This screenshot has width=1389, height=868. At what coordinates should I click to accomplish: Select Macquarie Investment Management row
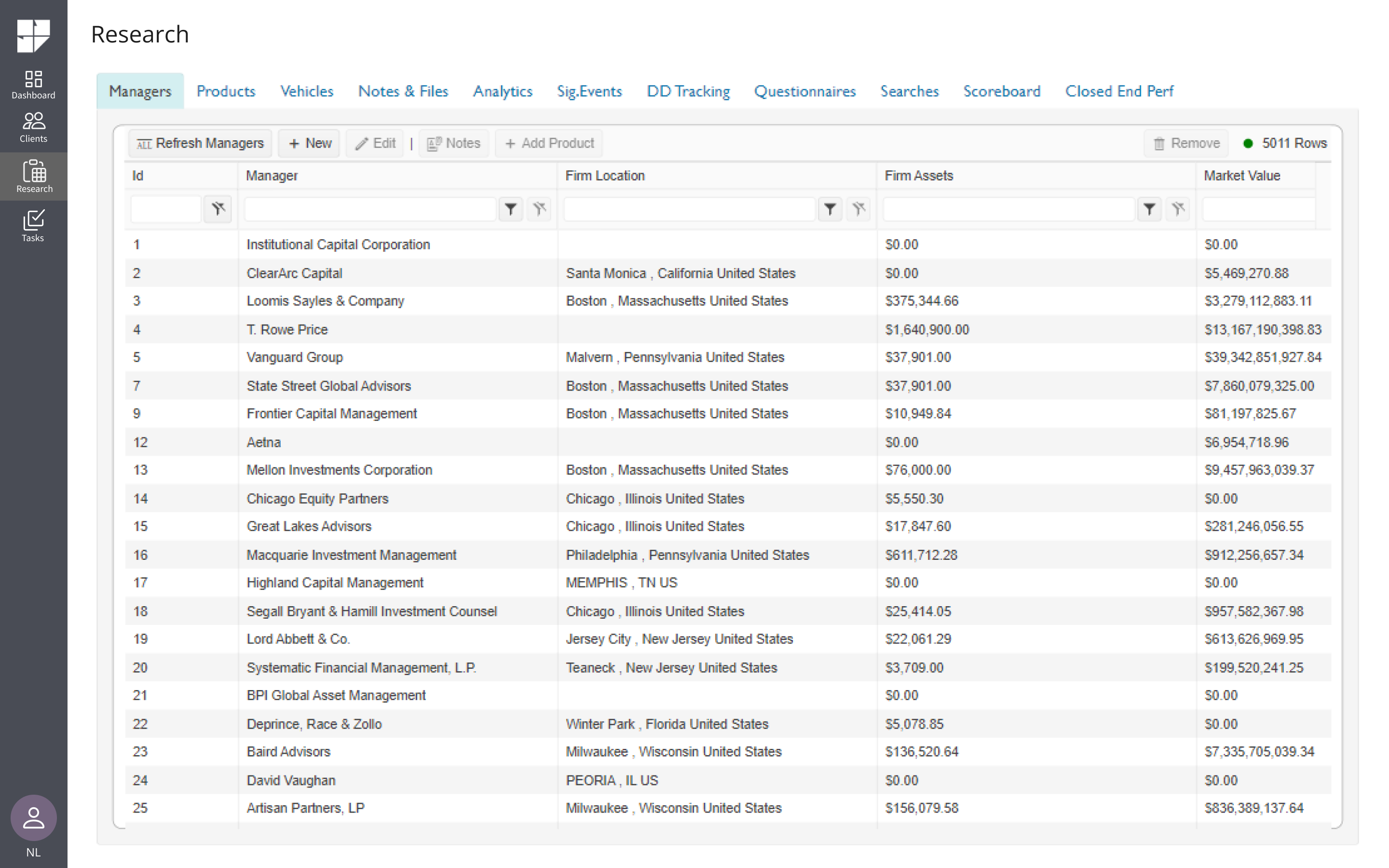coord(728,555)
